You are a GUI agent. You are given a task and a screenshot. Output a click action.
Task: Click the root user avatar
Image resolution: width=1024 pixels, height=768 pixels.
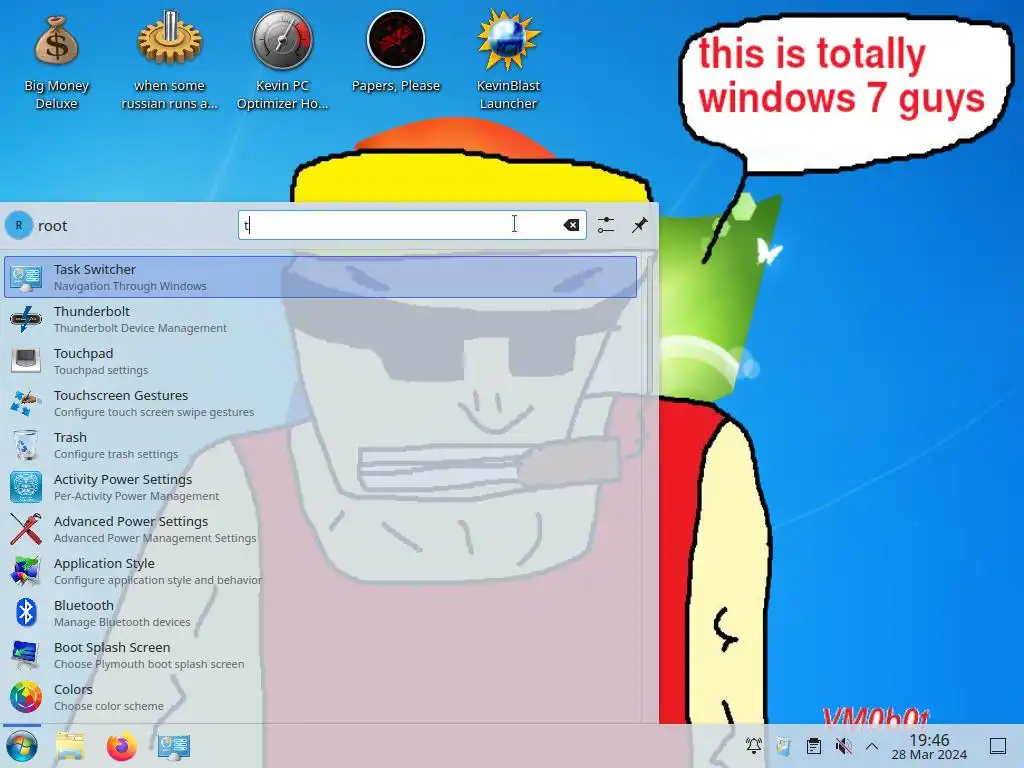[19, 225]
